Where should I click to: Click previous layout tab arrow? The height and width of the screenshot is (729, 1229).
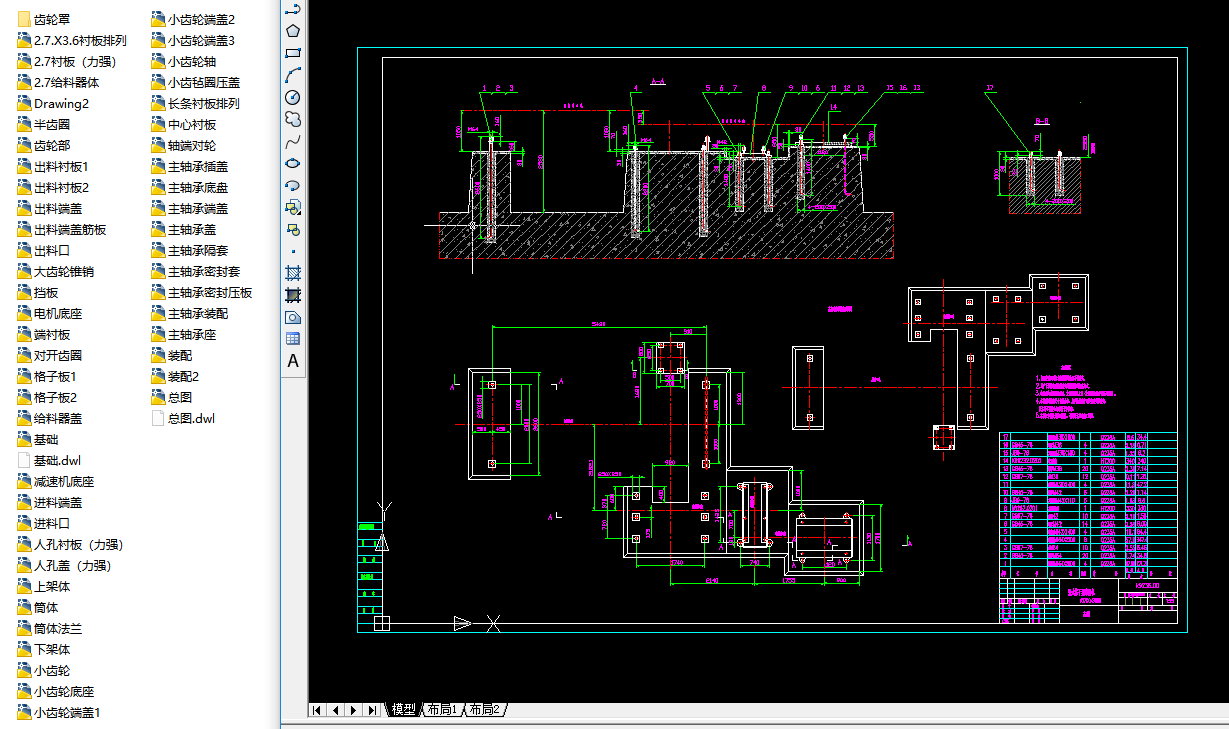[335, 710]
